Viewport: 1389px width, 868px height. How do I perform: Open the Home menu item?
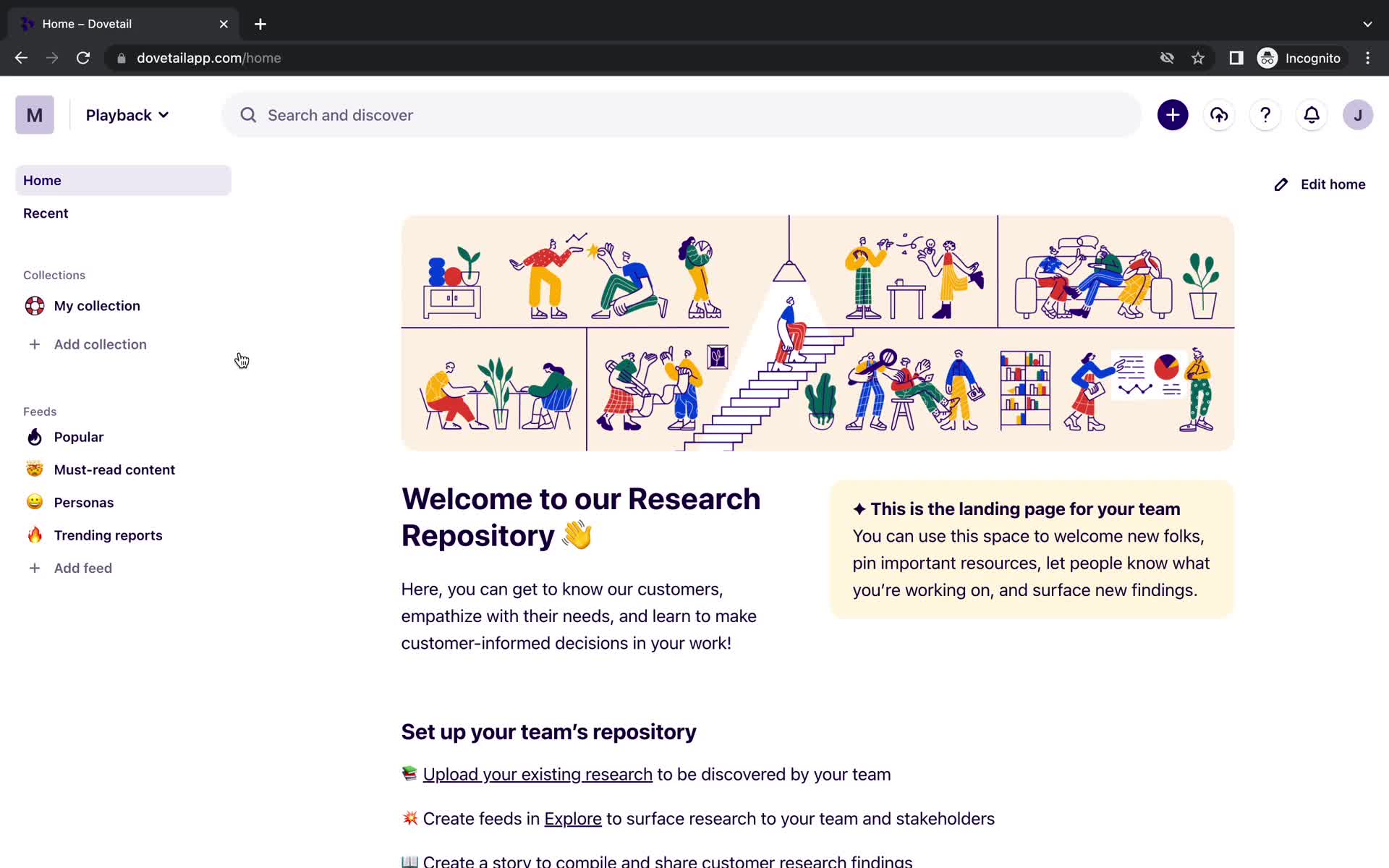click(42, 180)
